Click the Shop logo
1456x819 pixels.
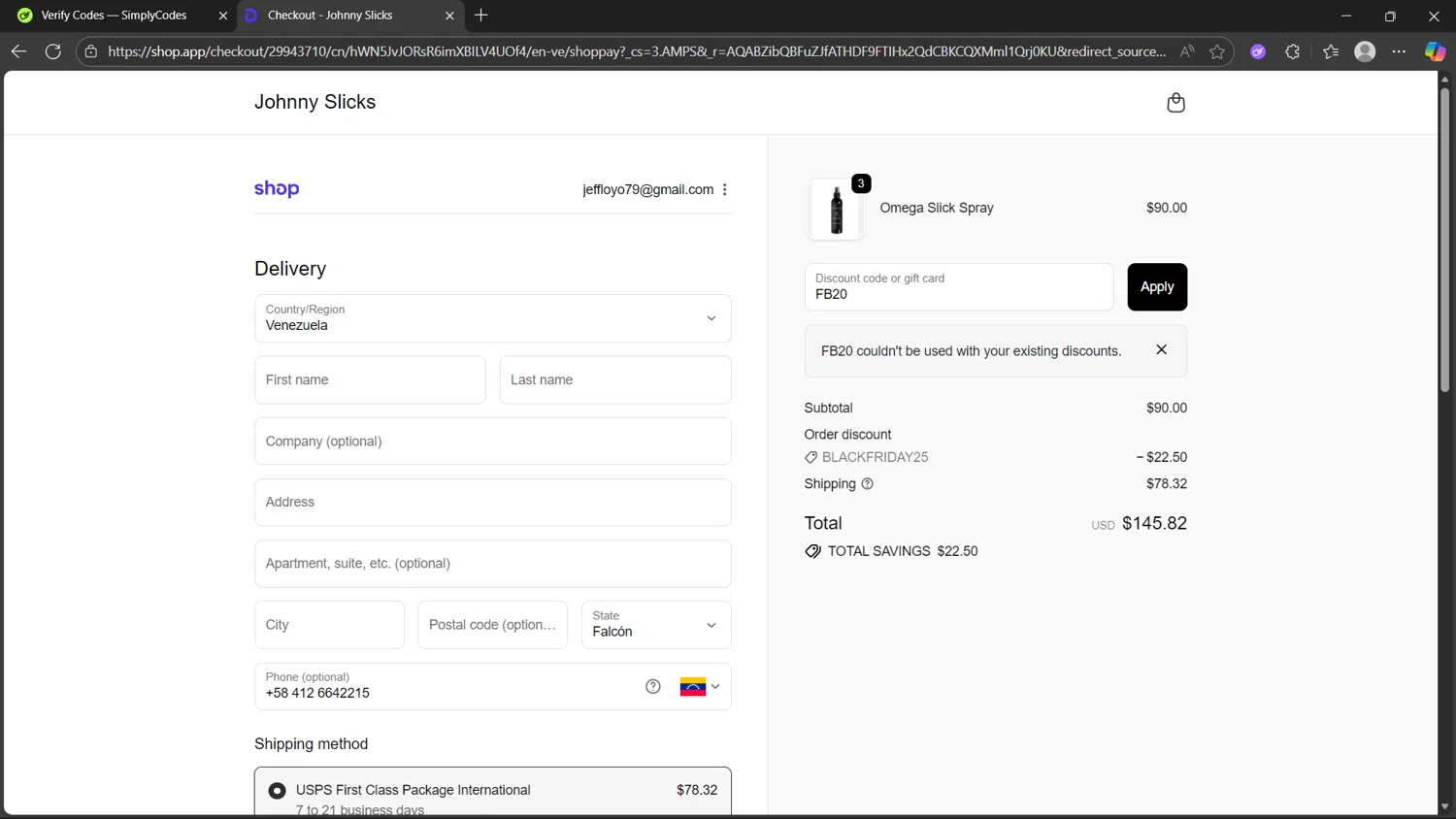click(x=277, y=189)
